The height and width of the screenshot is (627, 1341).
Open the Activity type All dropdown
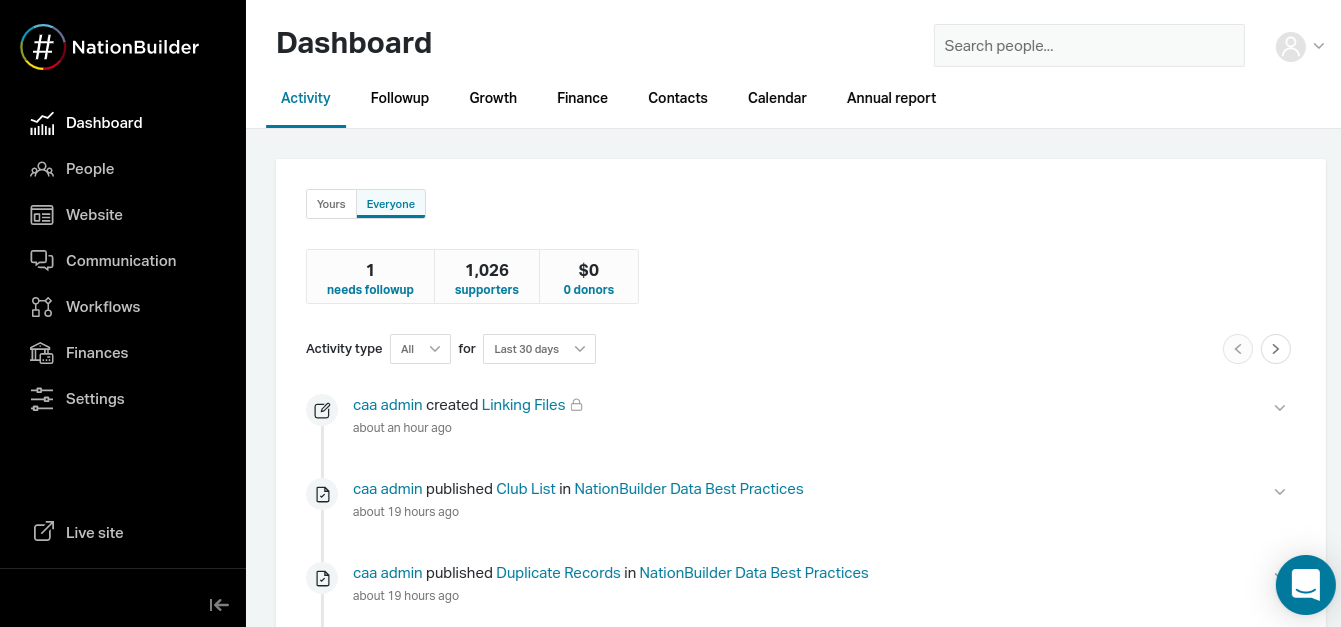point(420,349)
